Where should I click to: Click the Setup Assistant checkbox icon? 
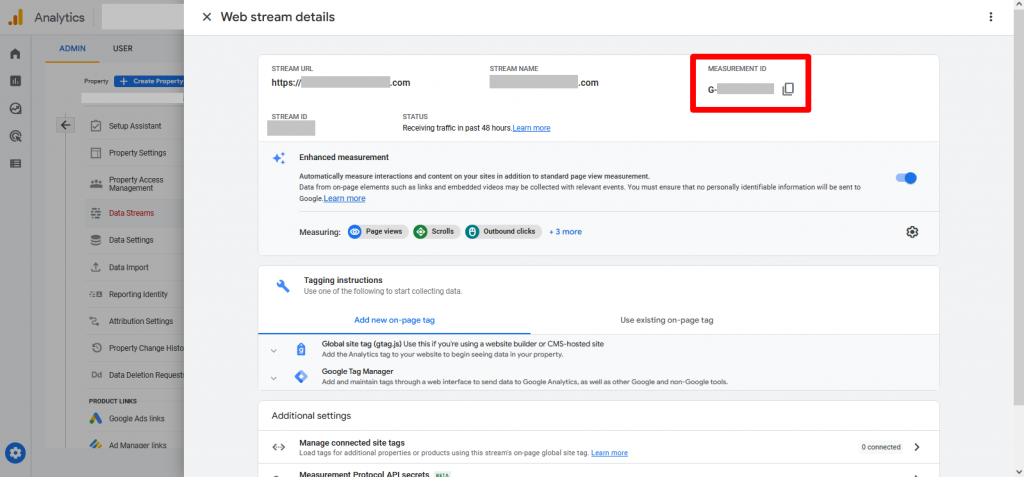pos(96,125)
